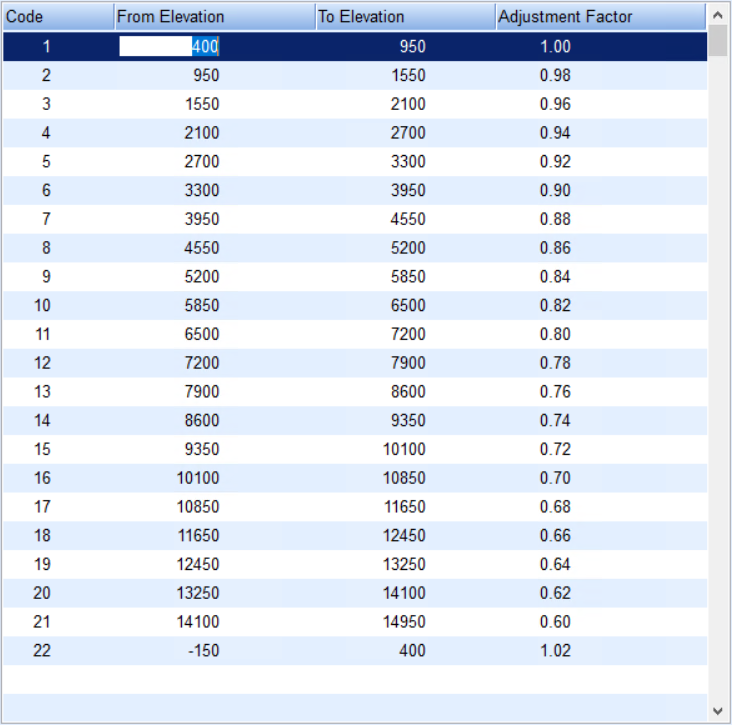
Task: Click To Elevation 4550 in row 7
Action: coord(408,219)
